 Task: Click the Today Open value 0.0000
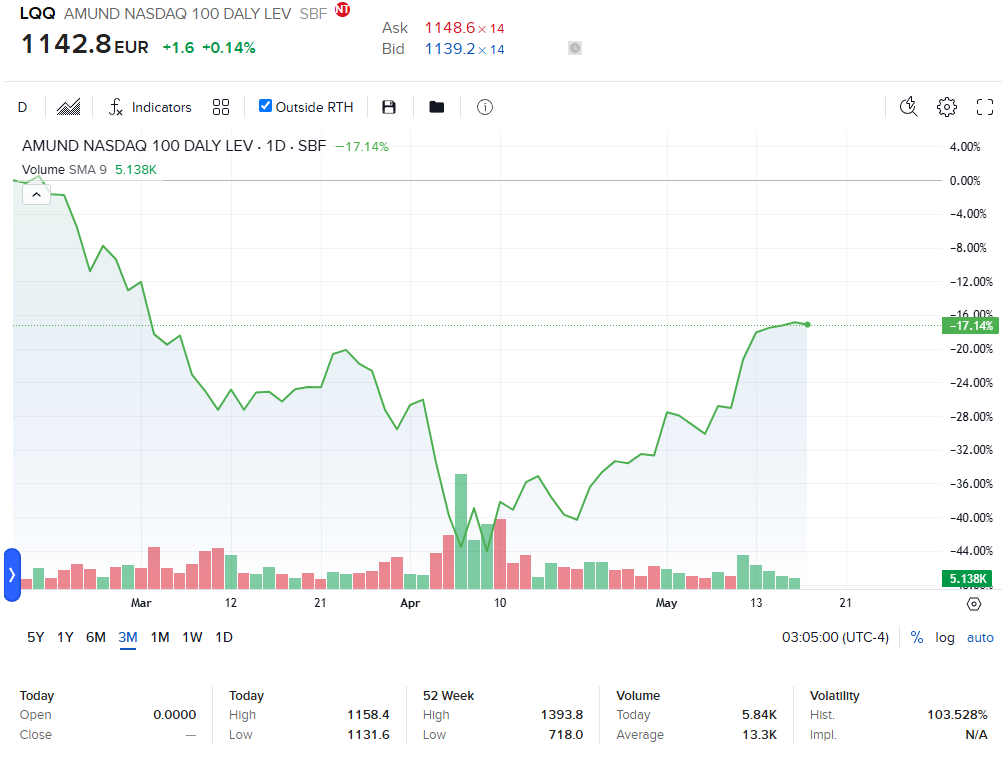[174, 714]
